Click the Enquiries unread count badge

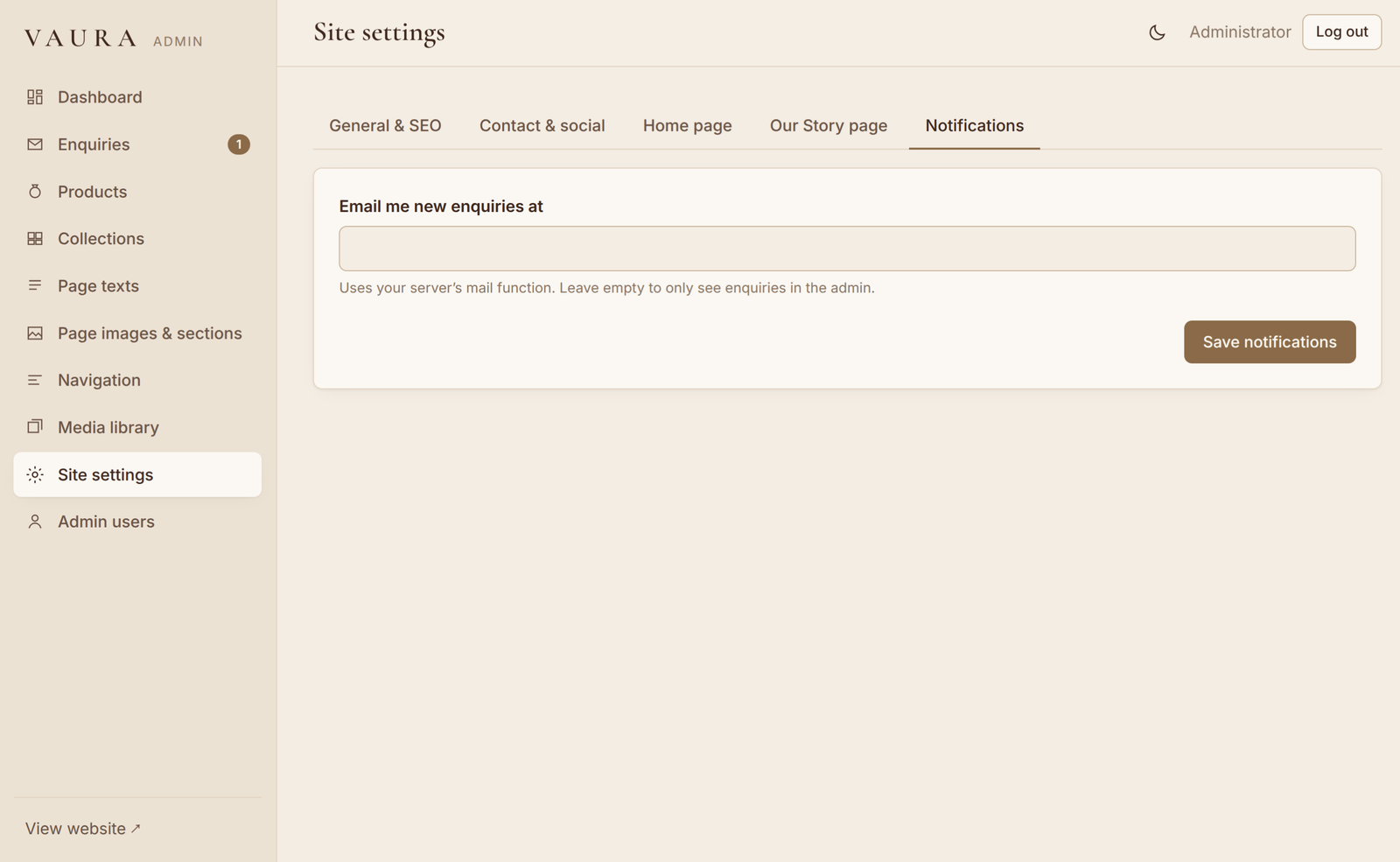[x=239, y=144]
